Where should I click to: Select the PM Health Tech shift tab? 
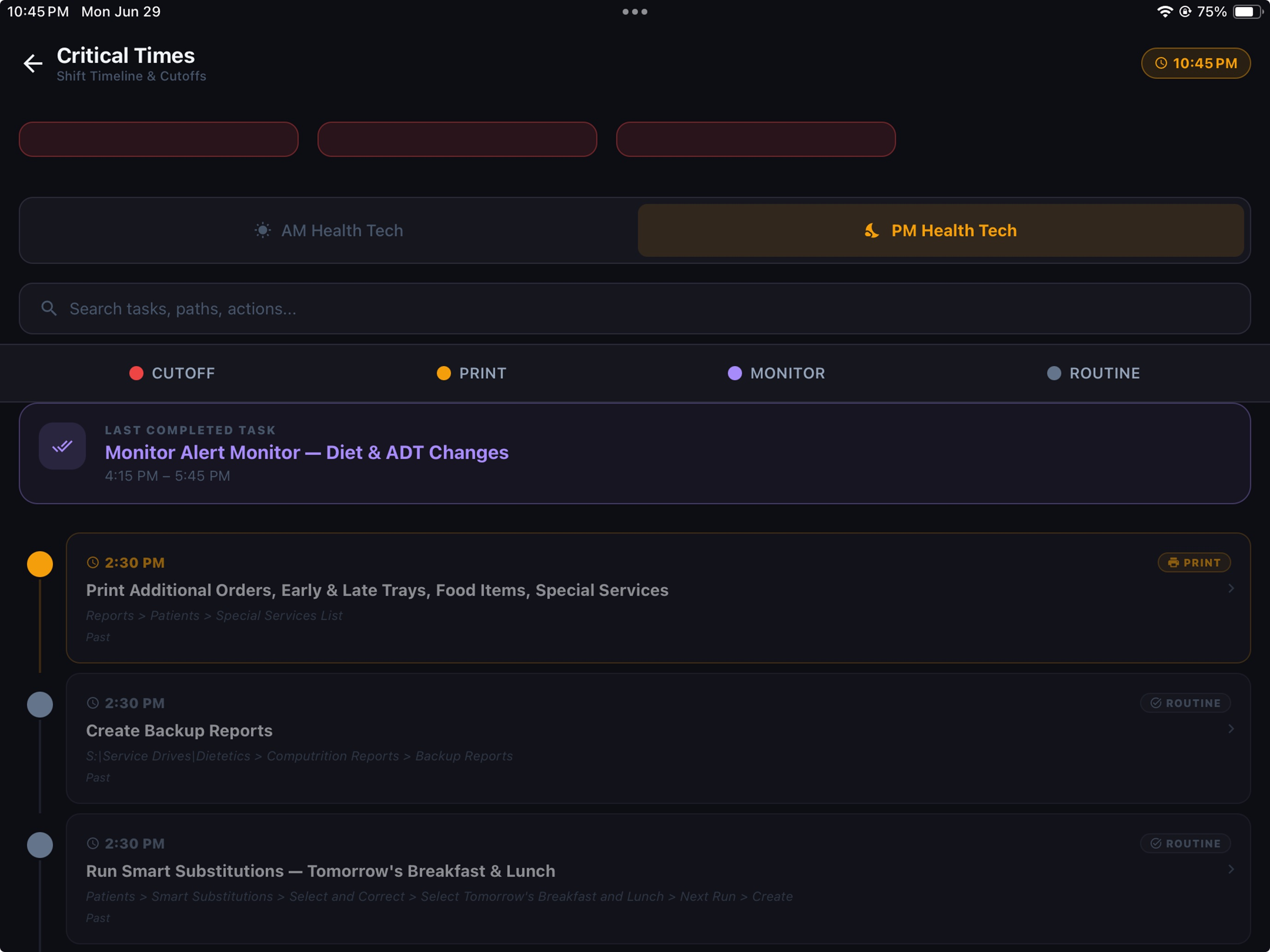click(941, 230)
